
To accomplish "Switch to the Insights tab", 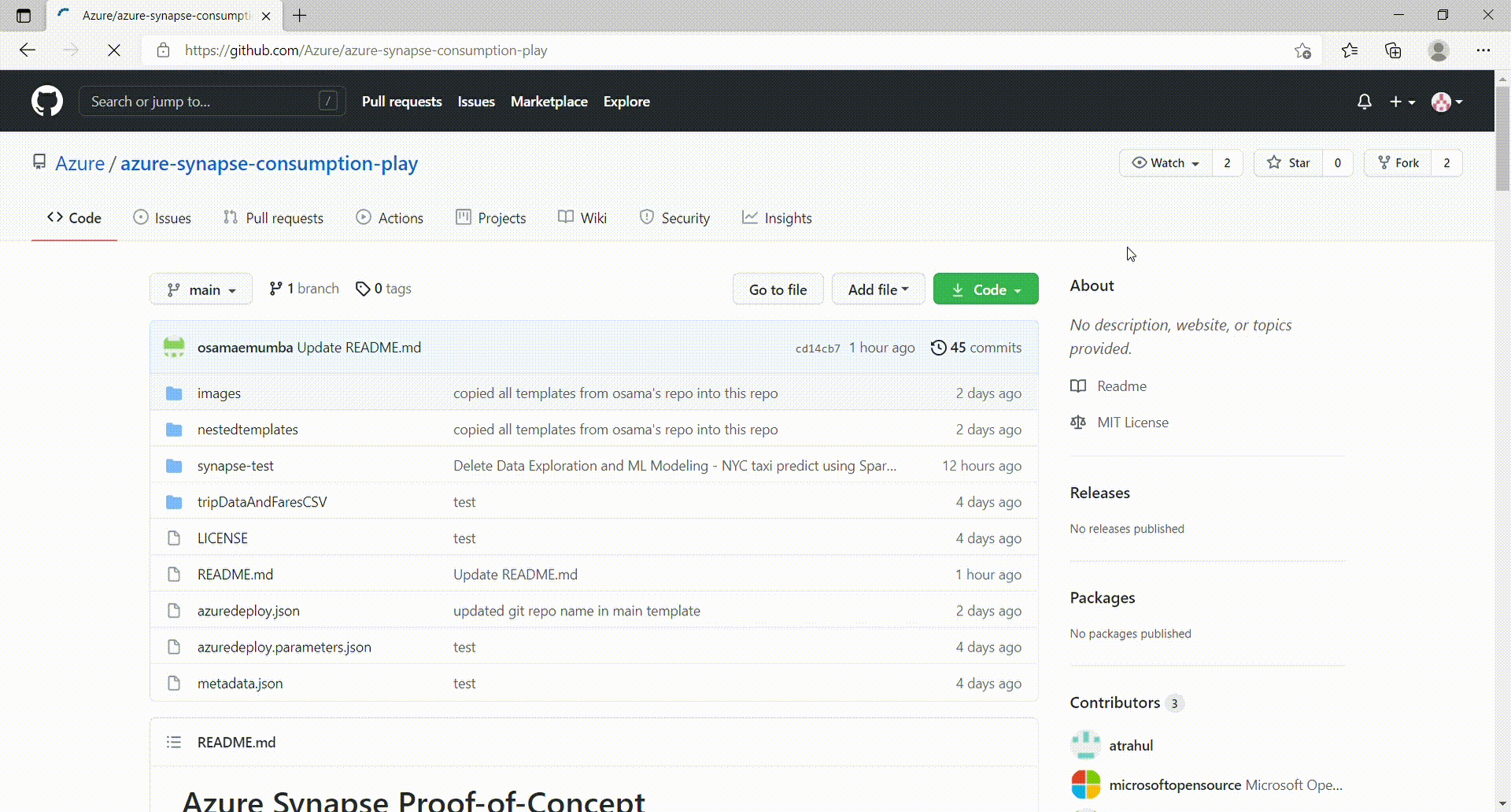I will coord(777,218).
